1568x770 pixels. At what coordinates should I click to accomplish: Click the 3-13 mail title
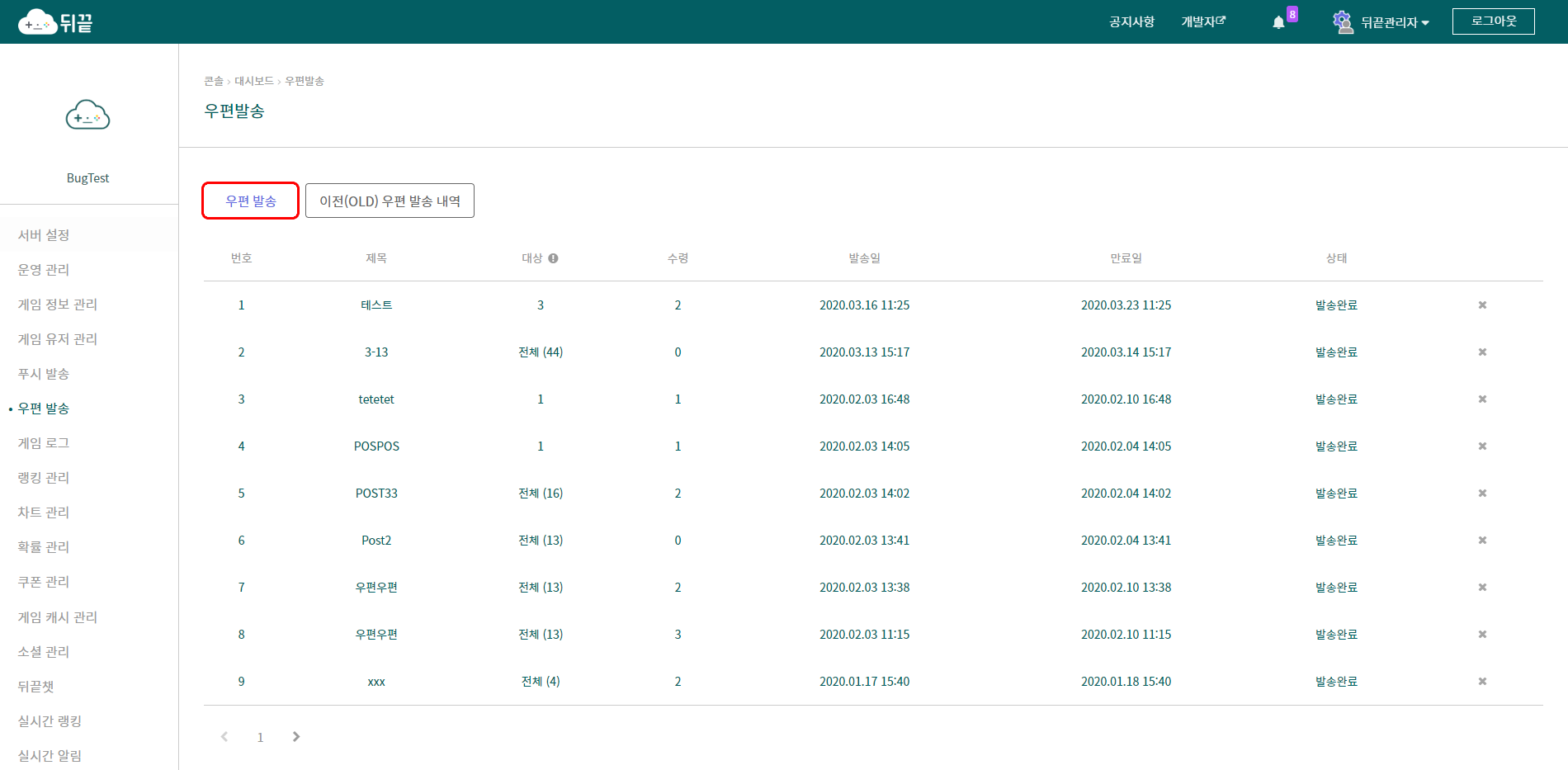376,352
